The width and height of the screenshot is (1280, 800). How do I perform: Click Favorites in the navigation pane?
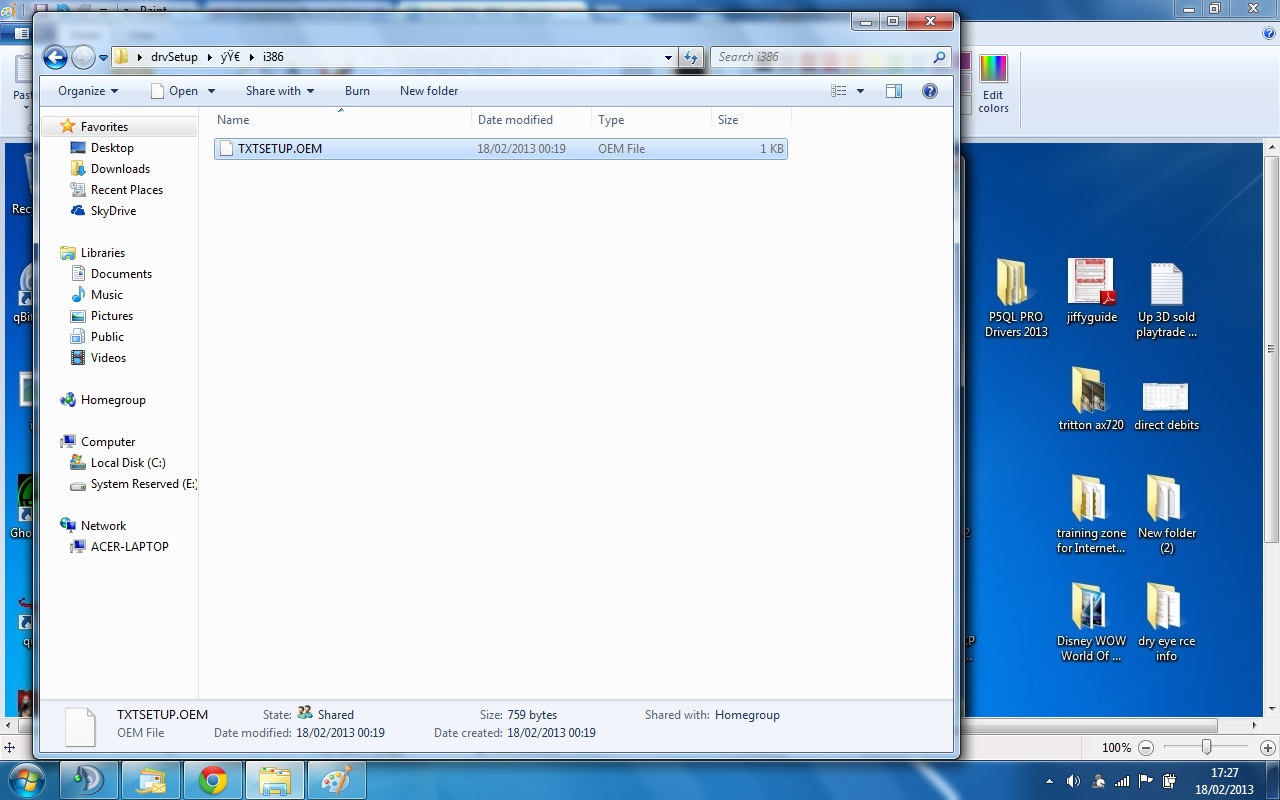[104, 127]
